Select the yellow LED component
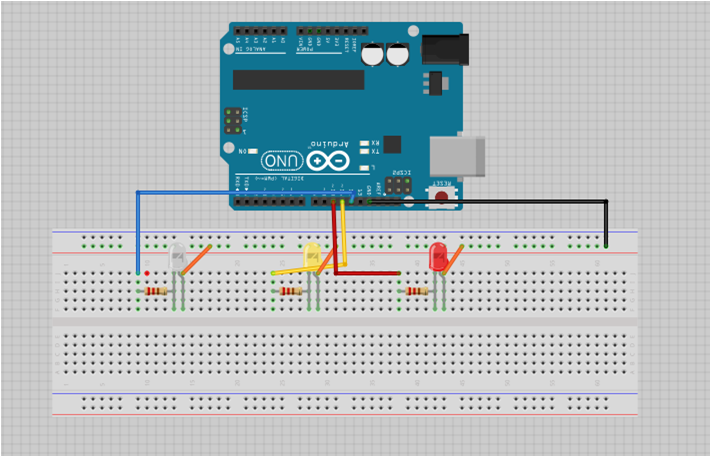This screenshot has height=457, width=711. tap(311, 256)
